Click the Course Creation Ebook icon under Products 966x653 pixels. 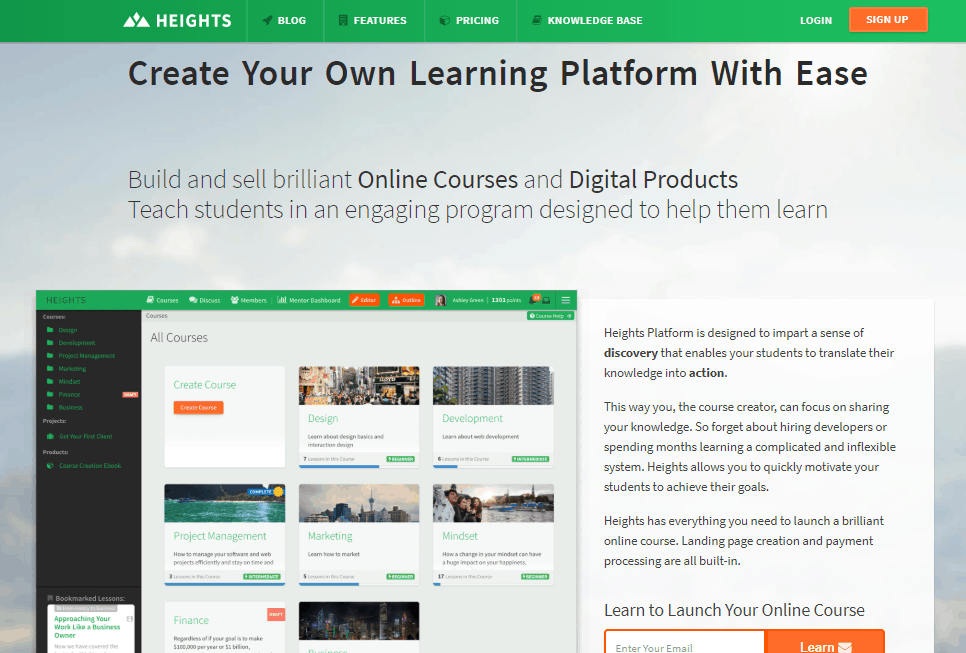pyautogui.click(x=51, y=465)
